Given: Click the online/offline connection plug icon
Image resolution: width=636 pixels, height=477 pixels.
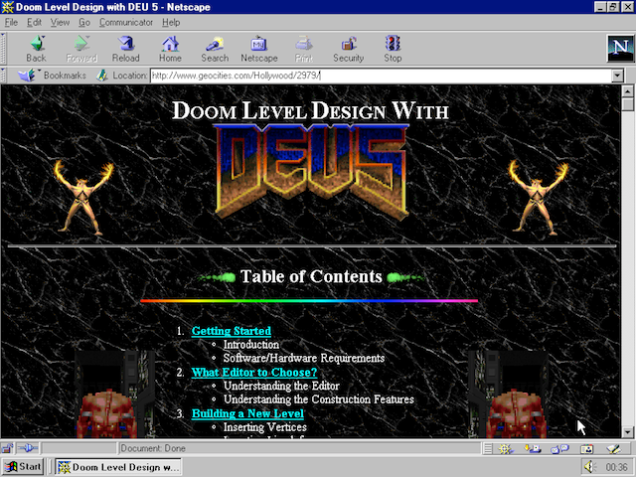Looking at the screenshot, I should click(x=28, y=448).
